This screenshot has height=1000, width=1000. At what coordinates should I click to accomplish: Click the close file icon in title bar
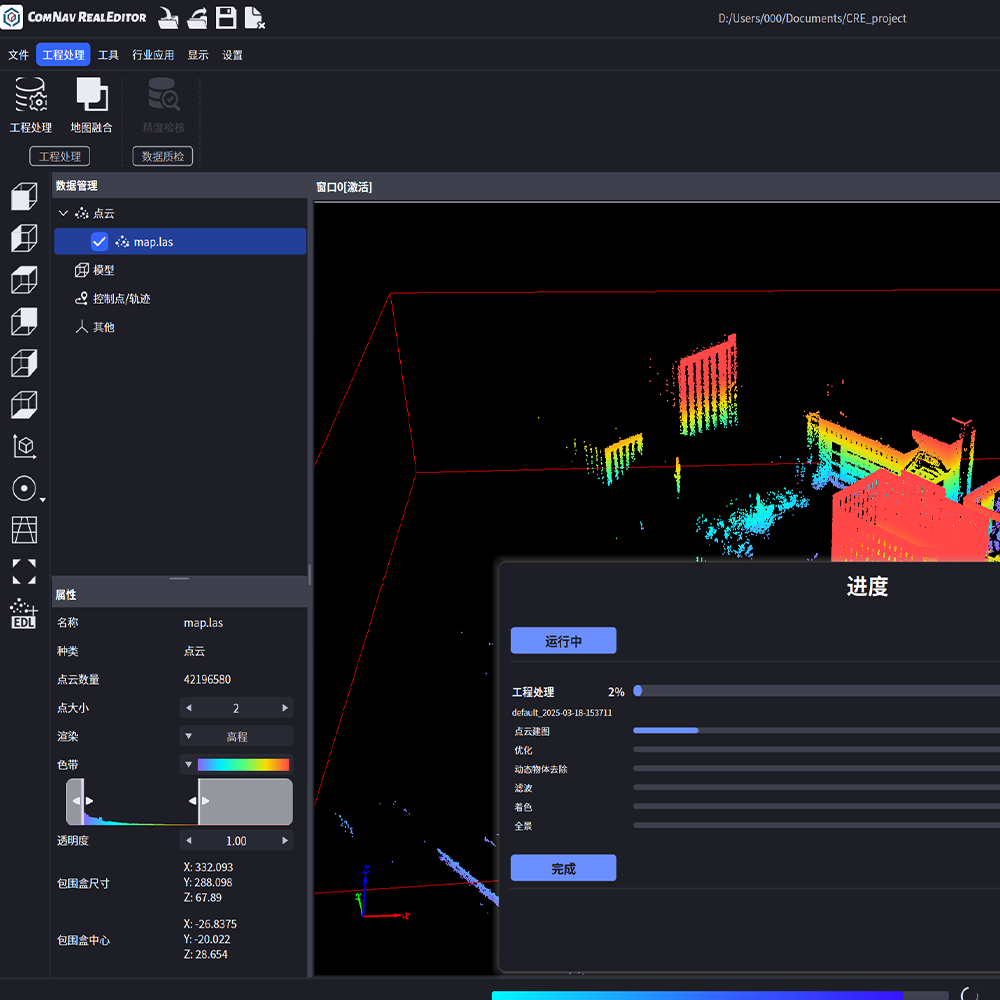(254, 17)
